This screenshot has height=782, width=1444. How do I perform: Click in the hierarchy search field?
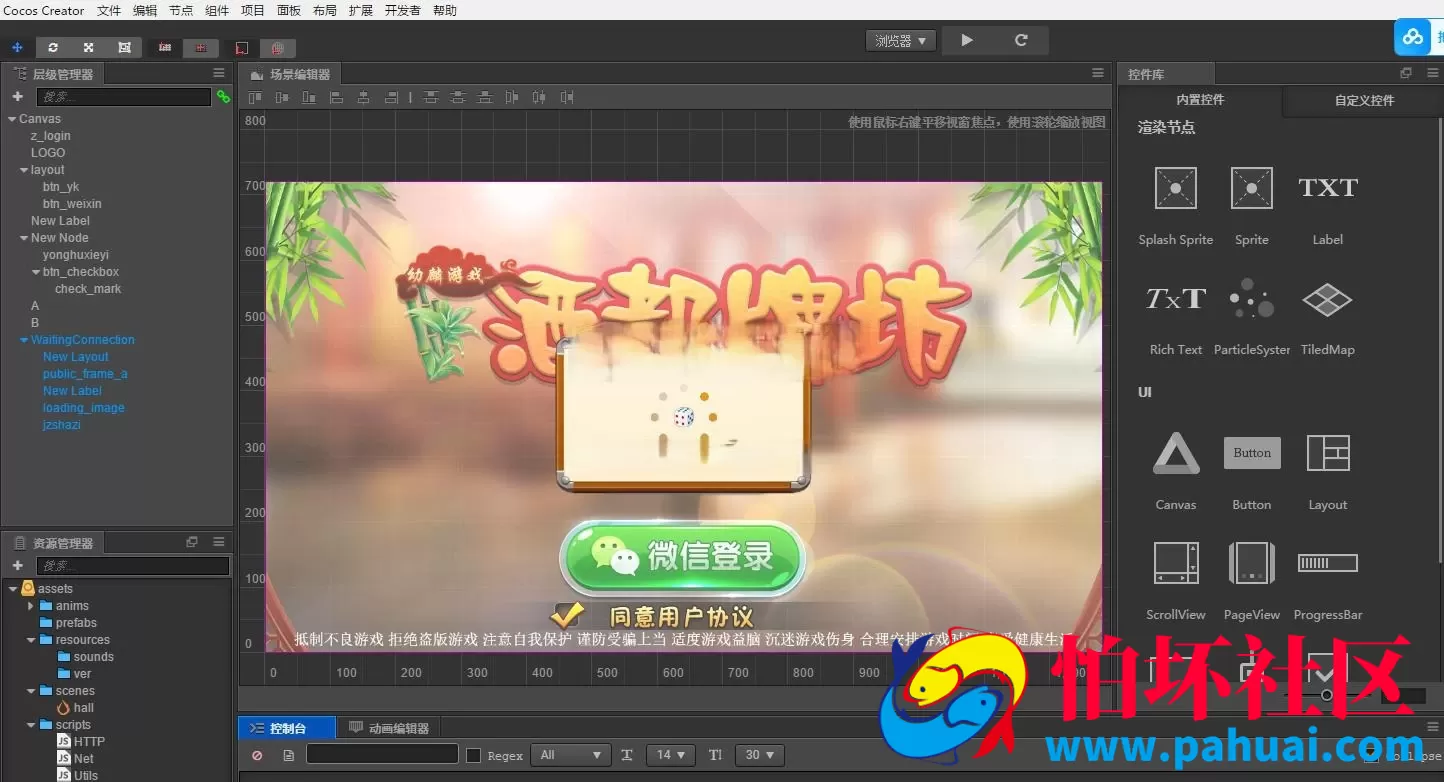point(124,97)
